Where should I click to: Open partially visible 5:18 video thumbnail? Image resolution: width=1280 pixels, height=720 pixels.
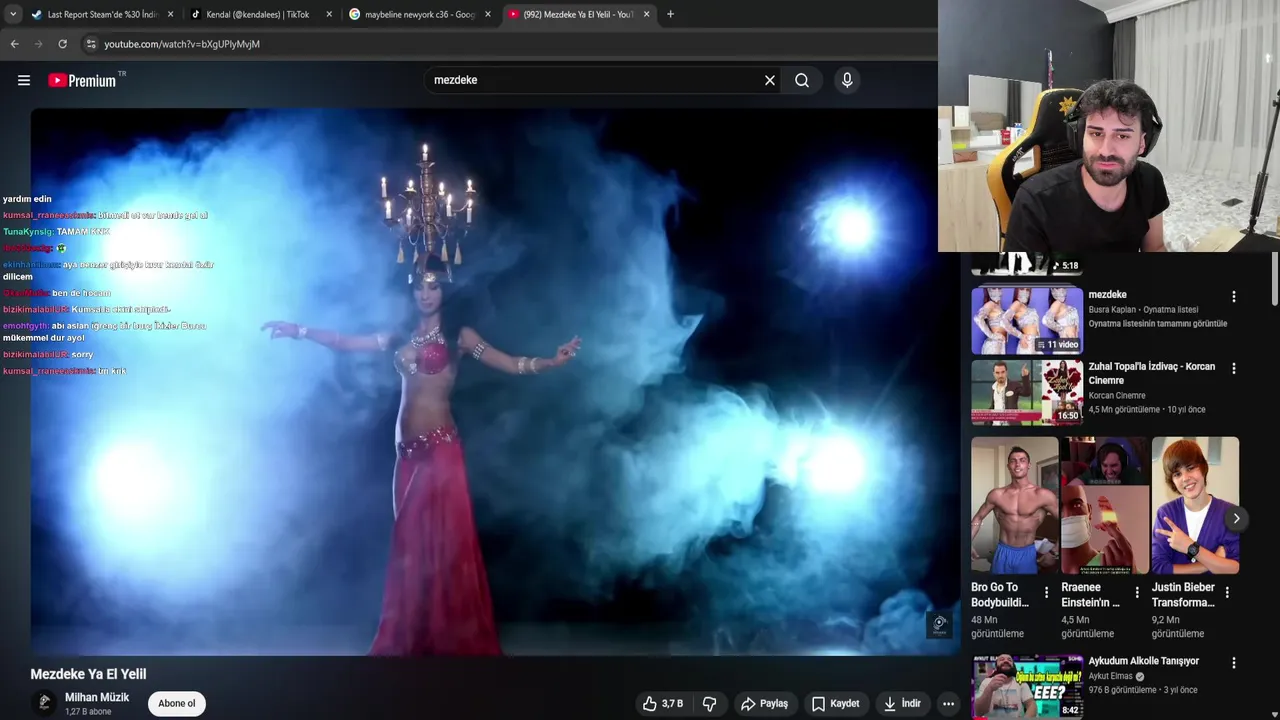[1027, 264]
